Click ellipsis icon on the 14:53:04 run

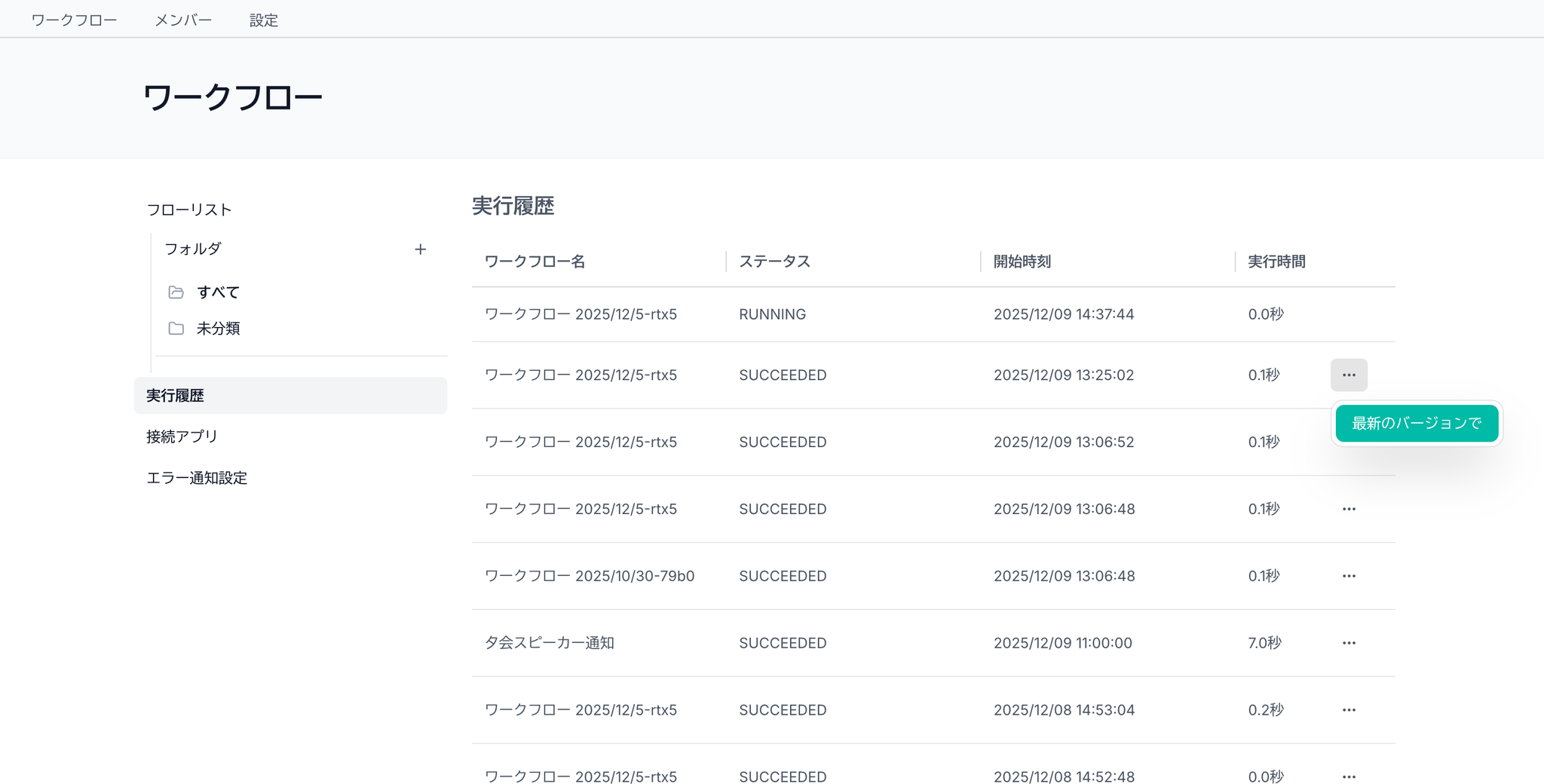pos(1348,710)
